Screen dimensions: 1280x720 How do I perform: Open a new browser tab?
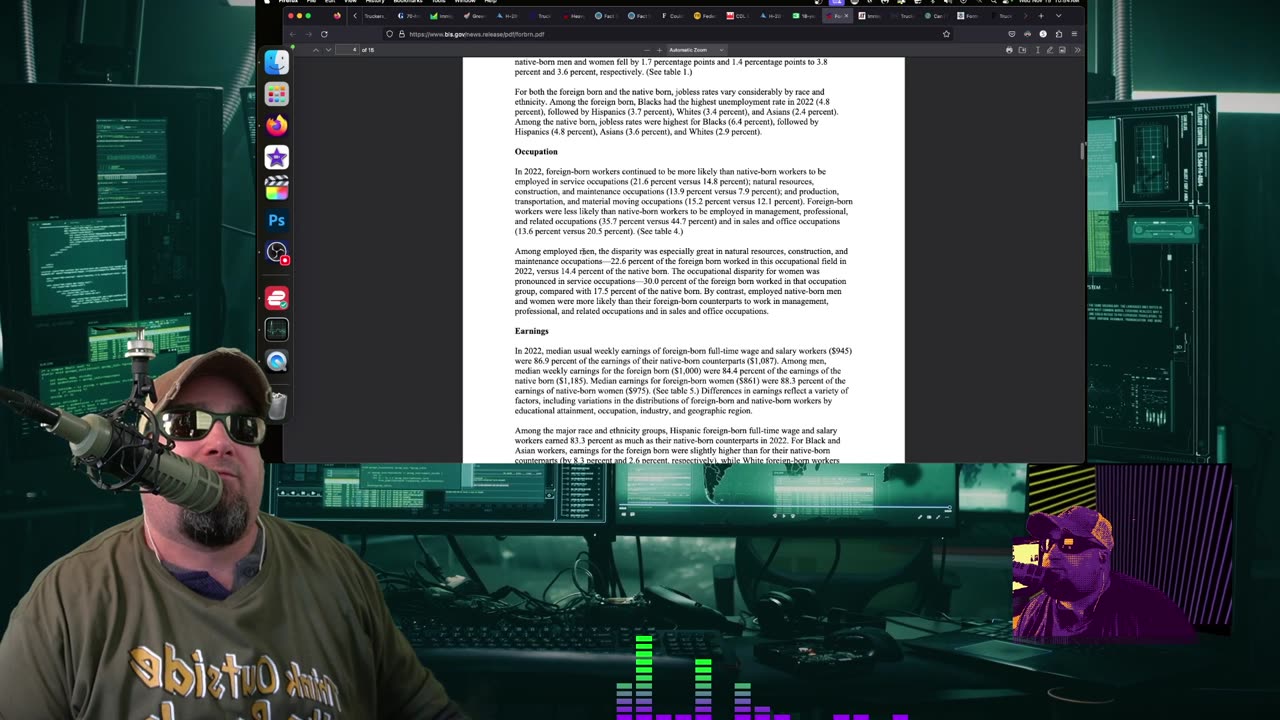[x=1041, y=16]
